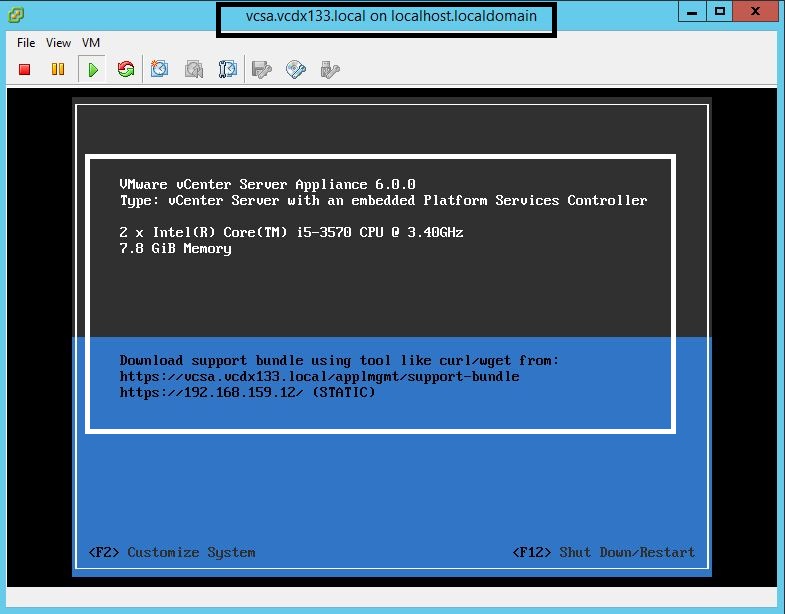Screen dimensions: 785x614
Task: Maximize the VM console window
Action: 719,12
